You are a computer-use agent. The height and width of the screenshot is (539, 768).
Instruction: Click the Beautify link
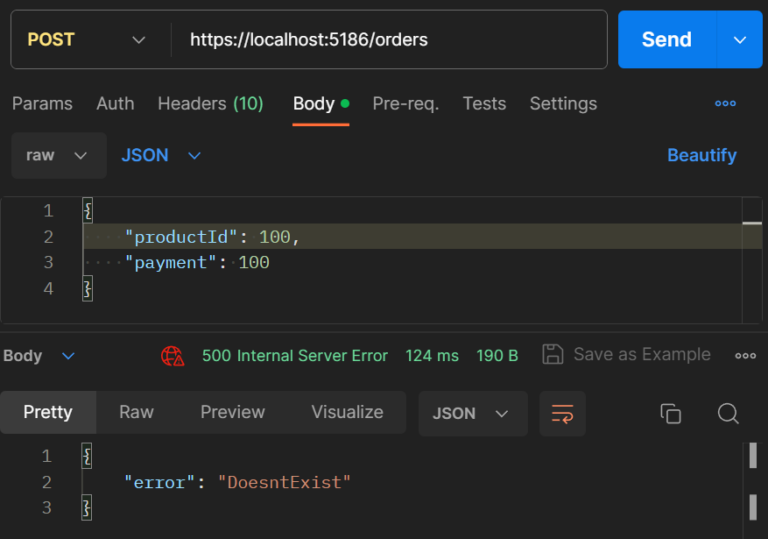point(701,155)
